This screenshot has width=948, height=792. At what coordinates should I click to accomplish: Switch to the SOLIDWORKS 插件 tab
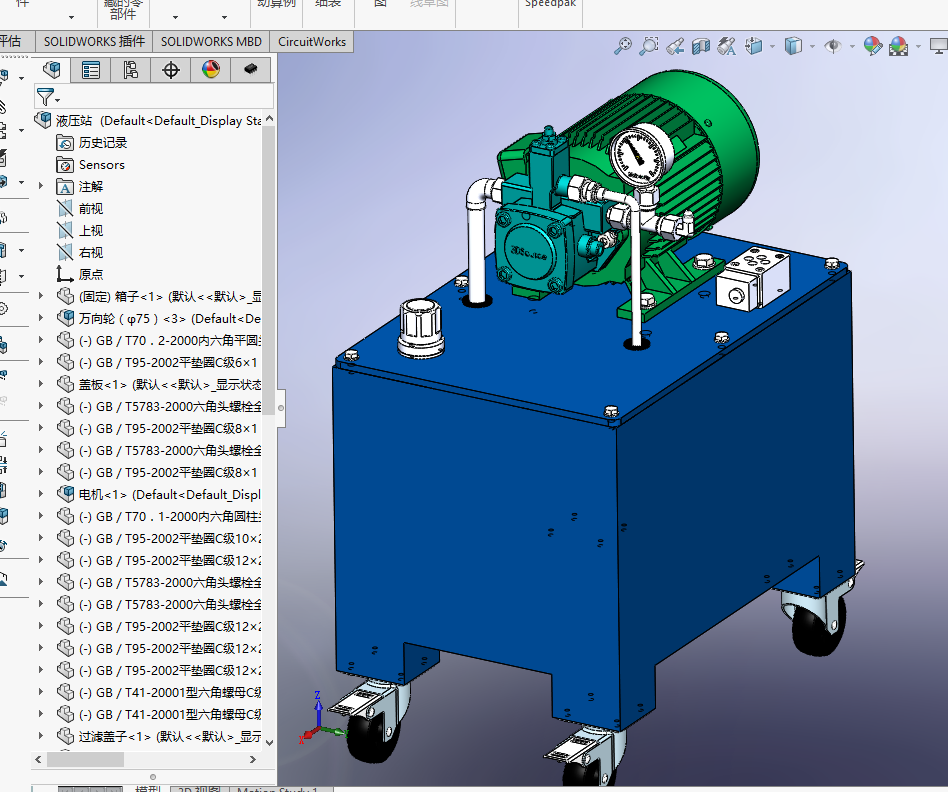point(94,42)
